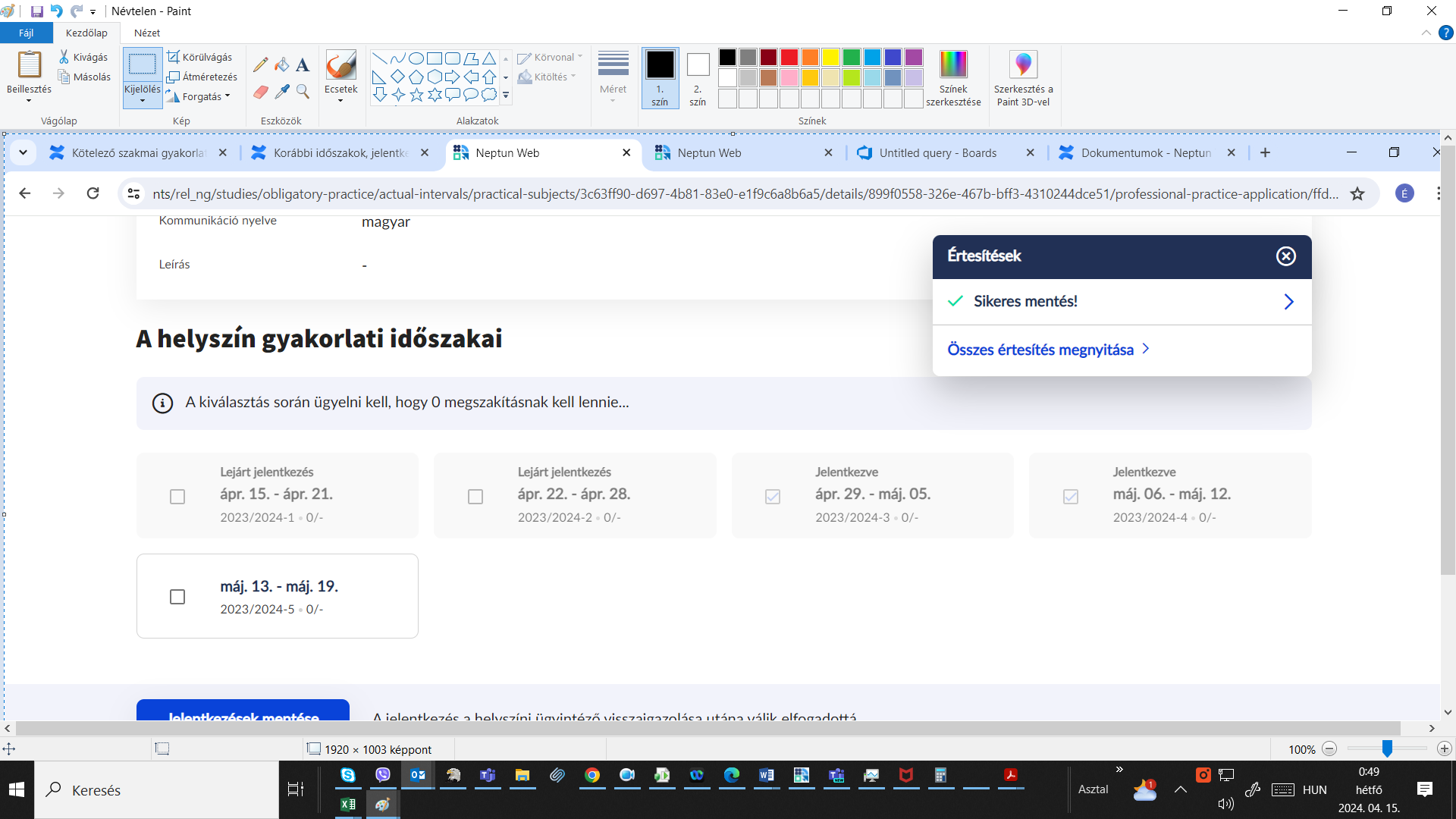The width and height of the screenshot is (1456, 819).
Task: Click the Körülvágás crop button
Action: (200, 57)
